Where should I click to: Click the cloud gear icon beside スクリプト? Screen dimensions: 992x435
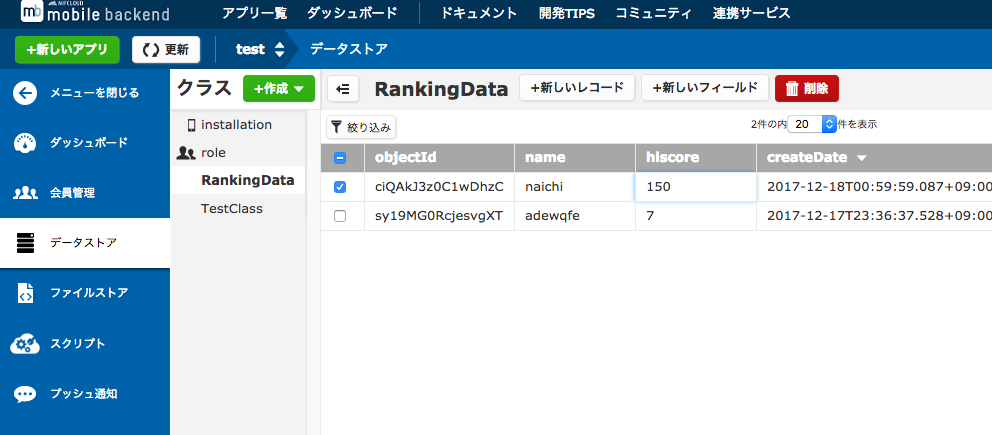(25, 344)
